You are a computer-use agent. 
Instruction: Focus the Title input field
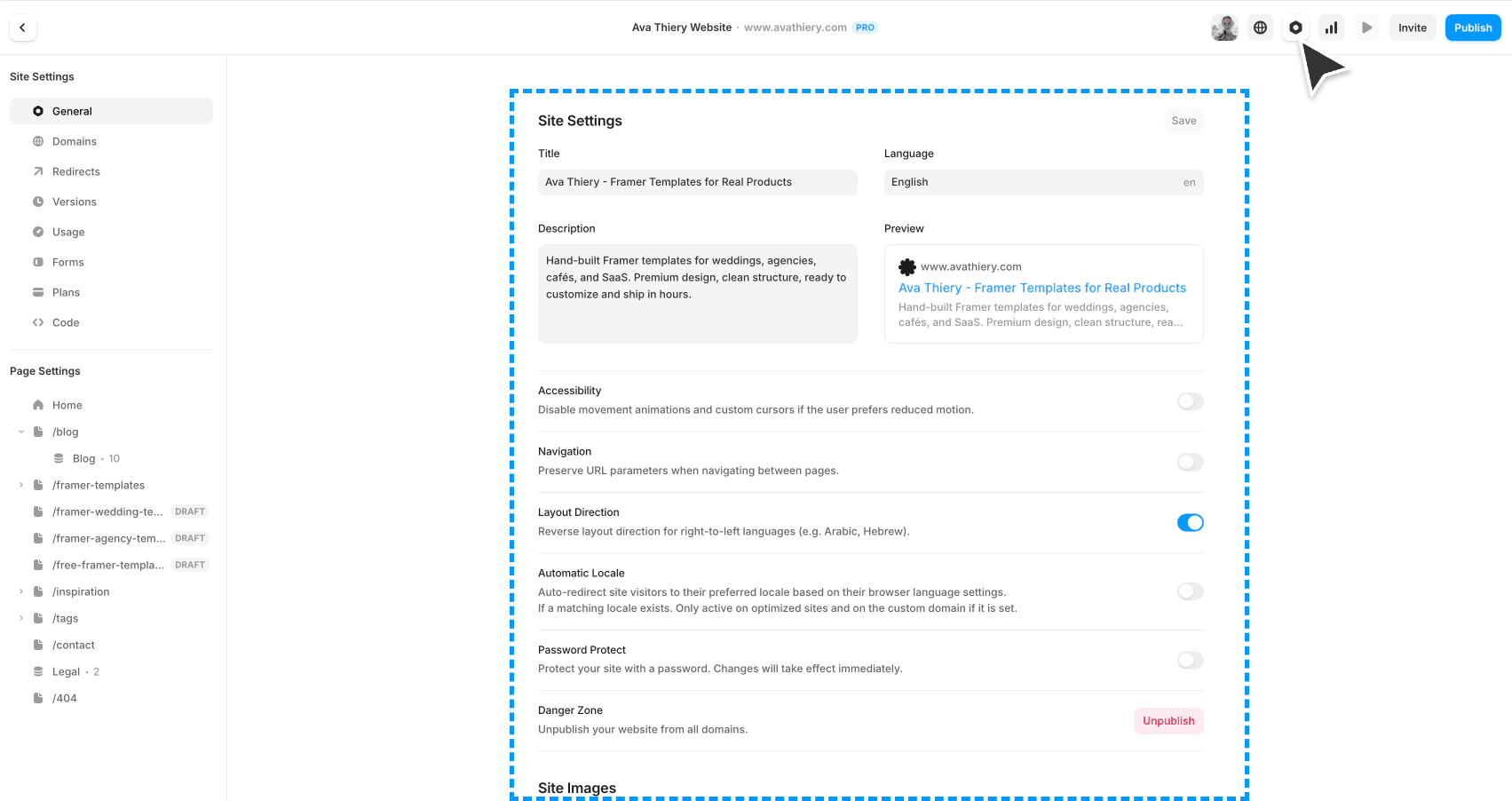pyautogui.click(x=698, y=182)
